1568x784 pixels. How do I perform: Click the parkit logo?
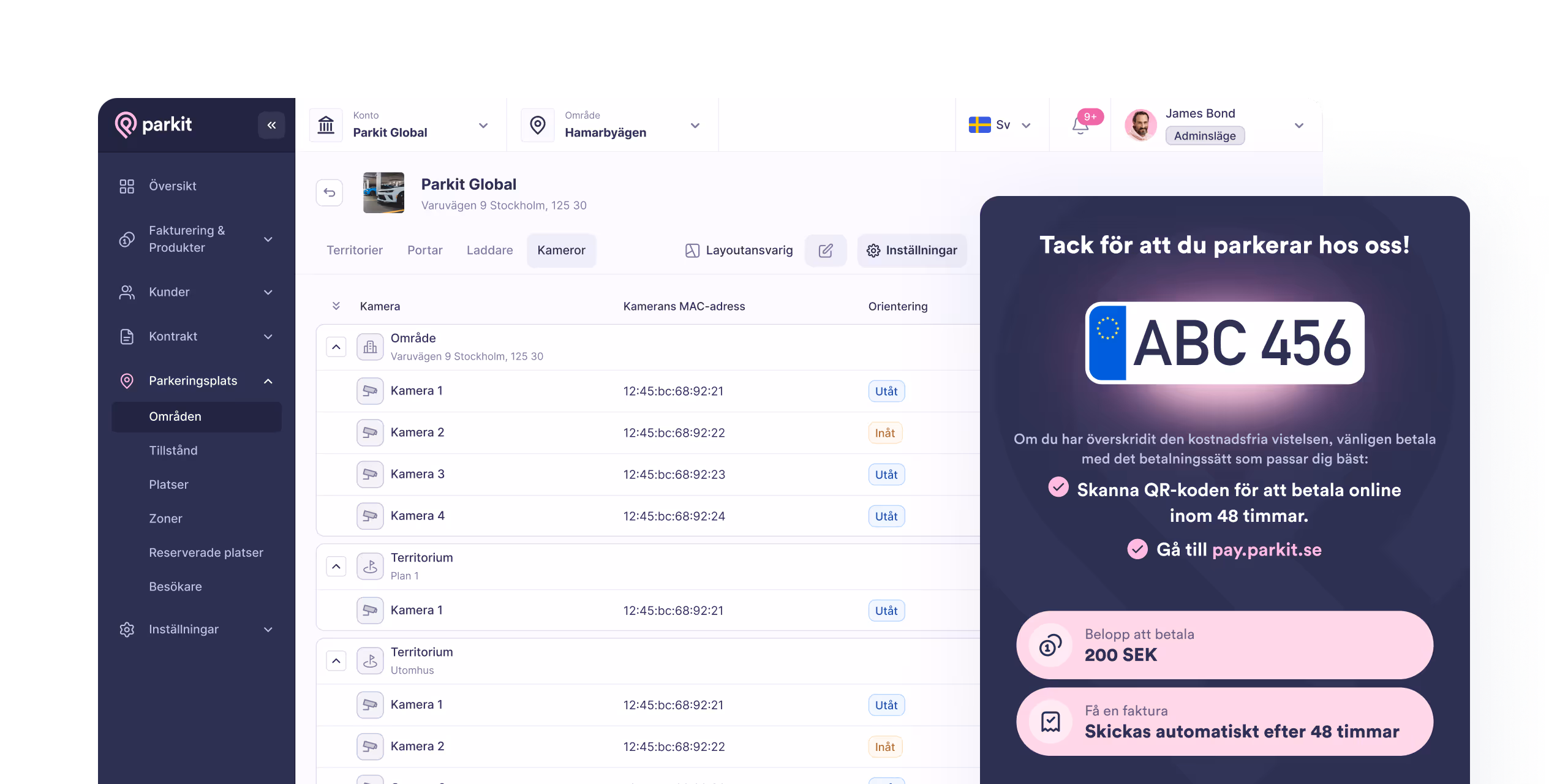[154, 124]
